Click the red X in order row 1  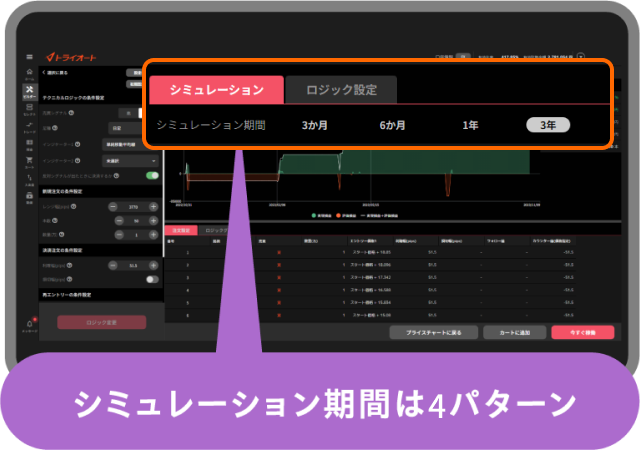pyautogui.click(x=279, y=252)
